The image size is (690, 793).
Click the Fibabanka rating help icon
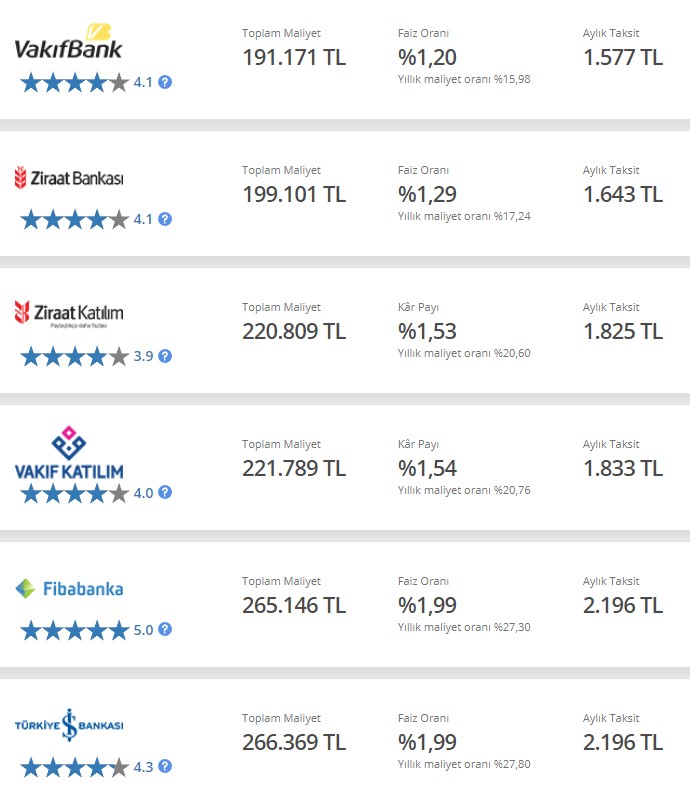[x=165, y=629]
